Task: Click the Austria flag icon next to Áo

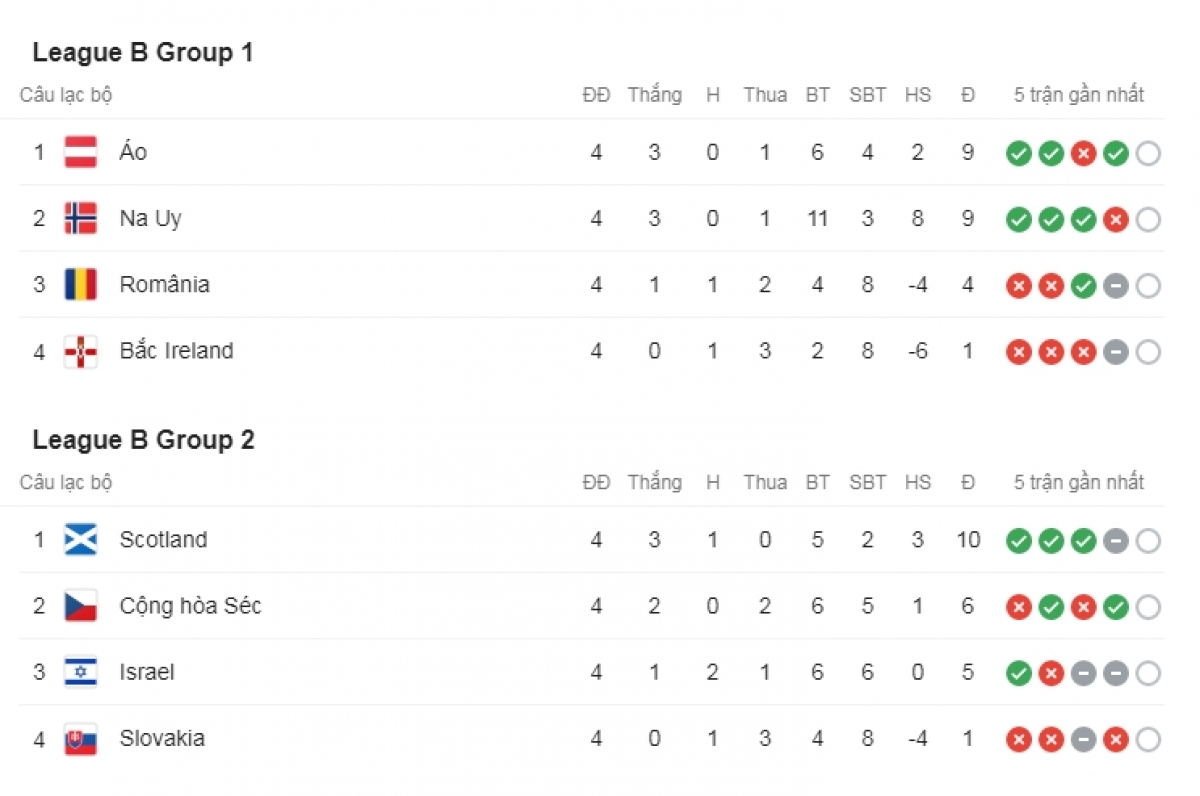Action: [x=81, y=152]
